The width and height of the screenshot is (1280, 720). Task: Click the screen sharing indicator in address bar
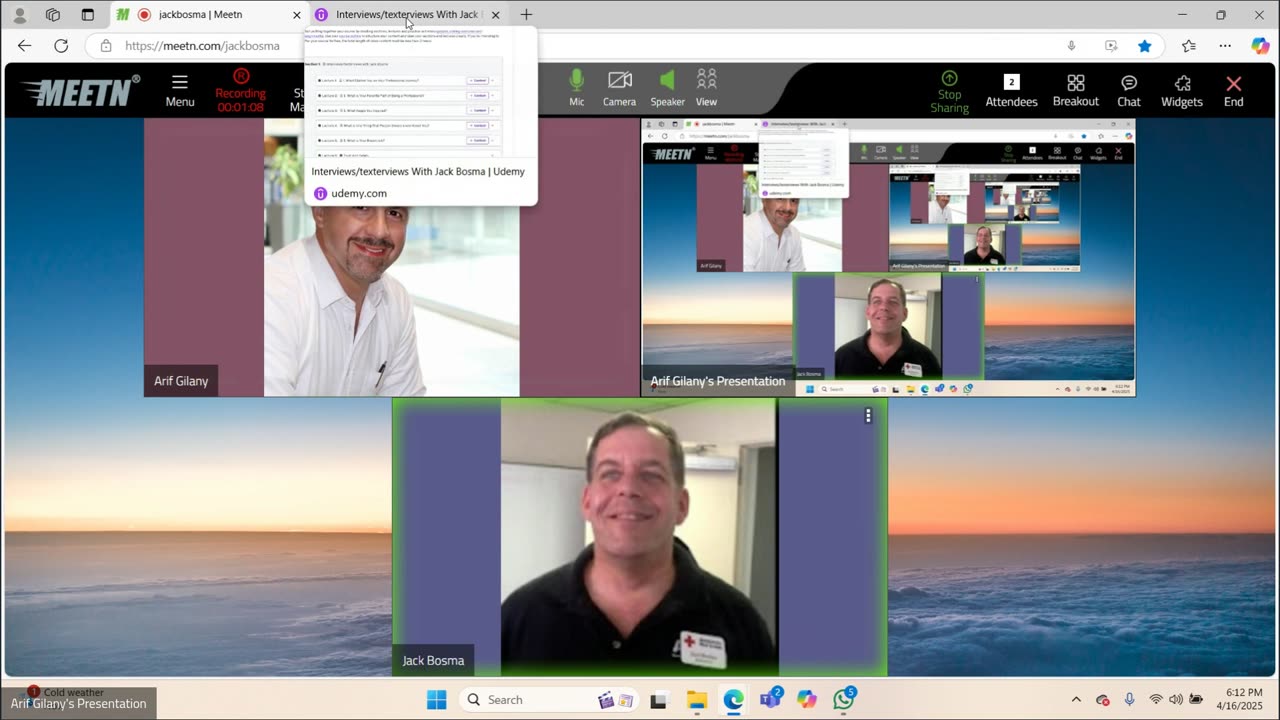point(1111,46)
